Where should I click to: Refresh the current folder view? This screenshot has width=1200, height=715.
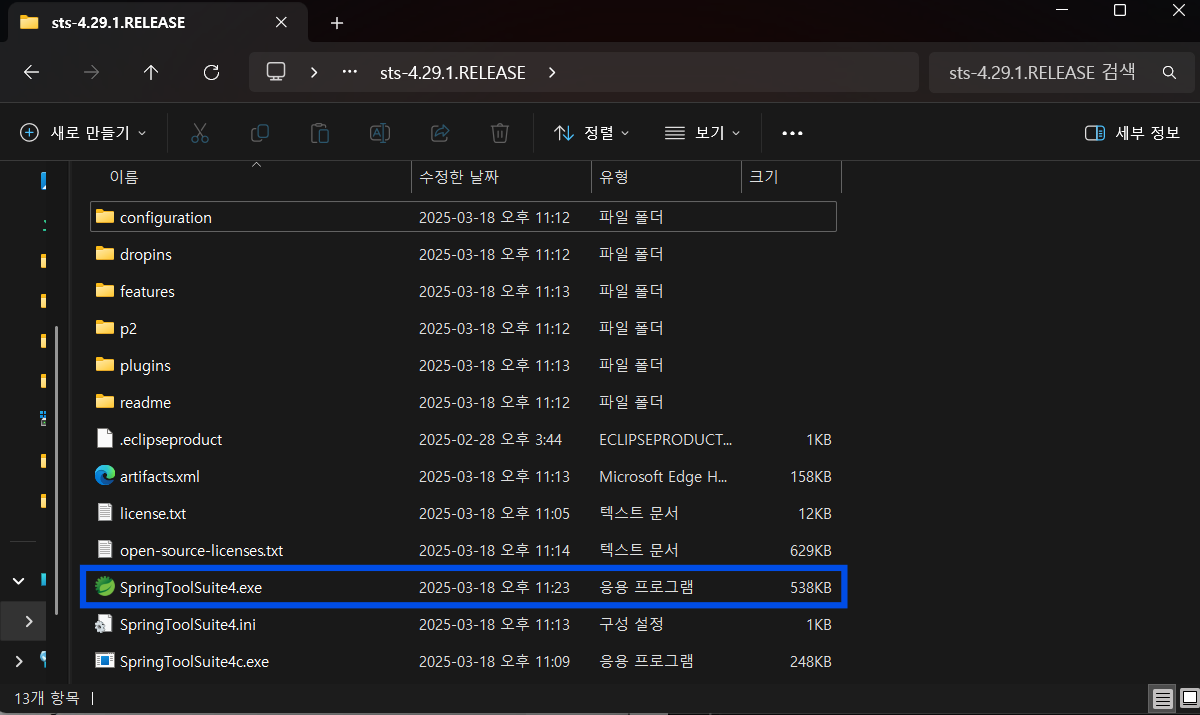[211, 72]
